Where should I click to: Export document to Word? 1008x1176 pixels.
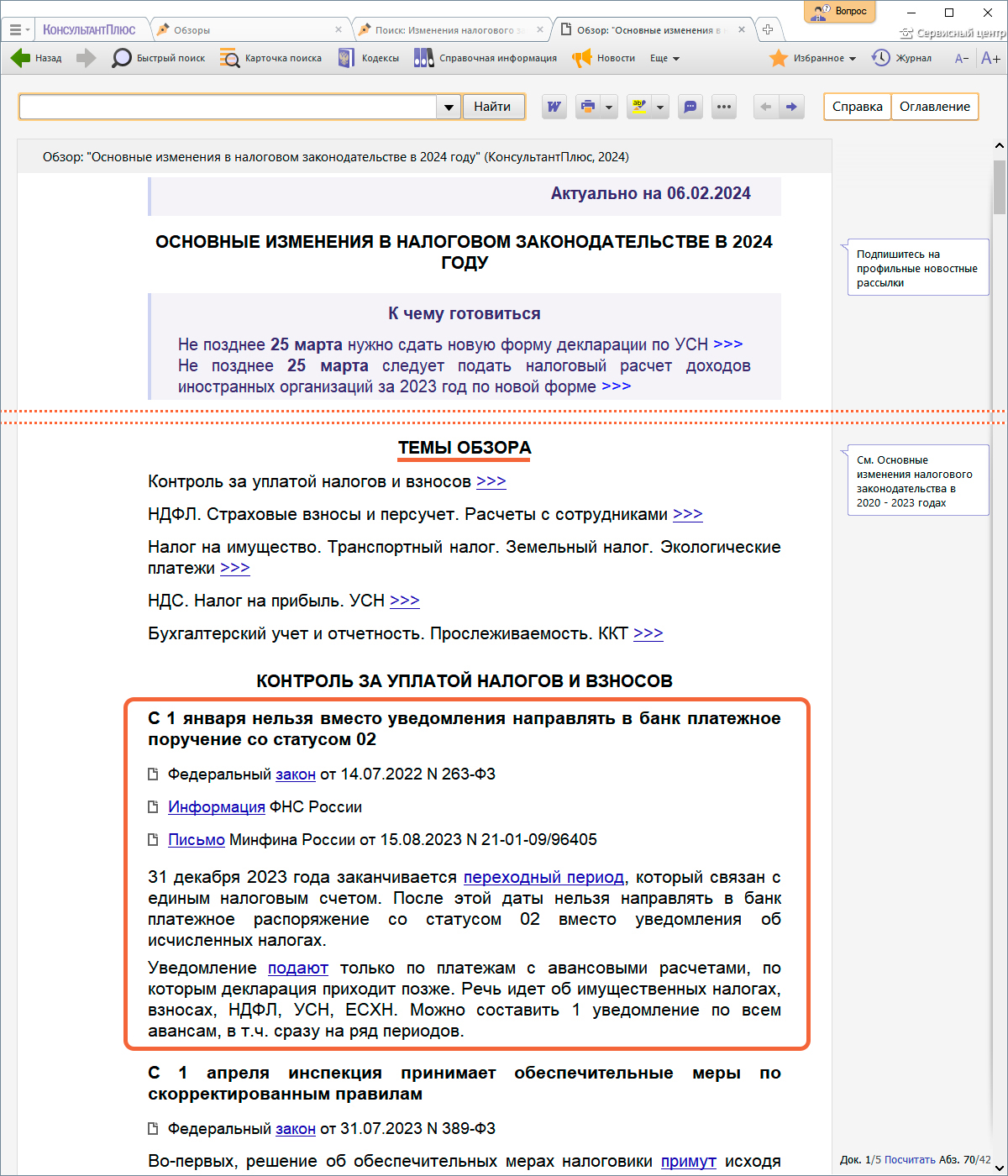pyautogui.click(x=554, y=107)
